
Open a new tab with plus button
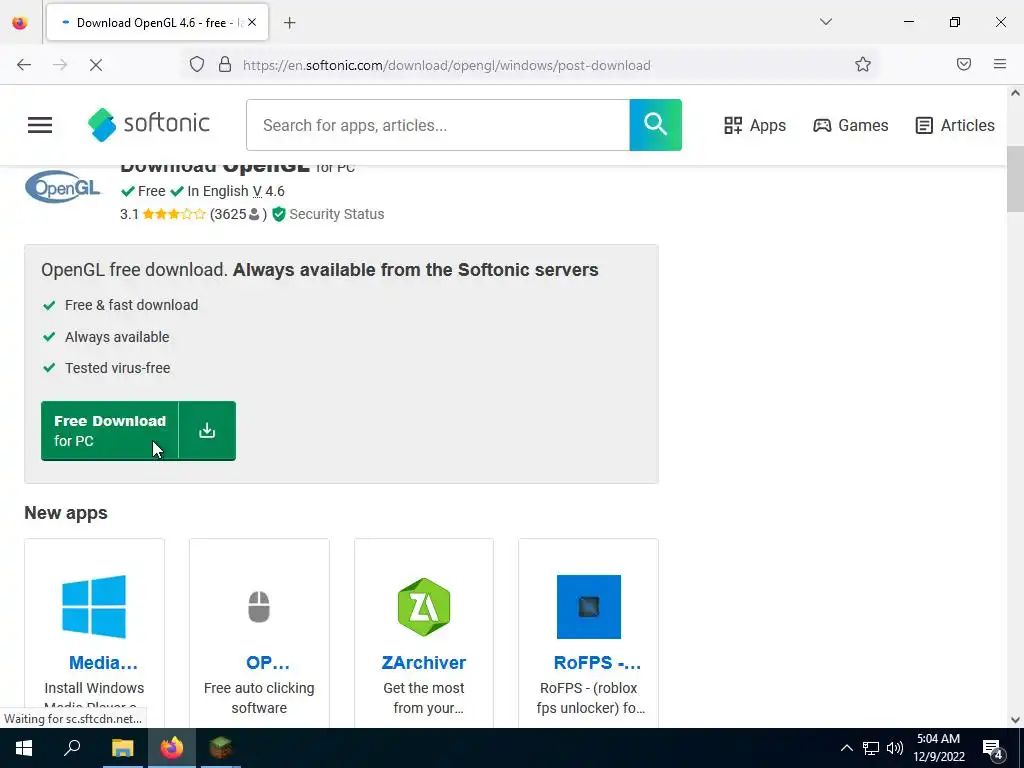pos(290,23)
